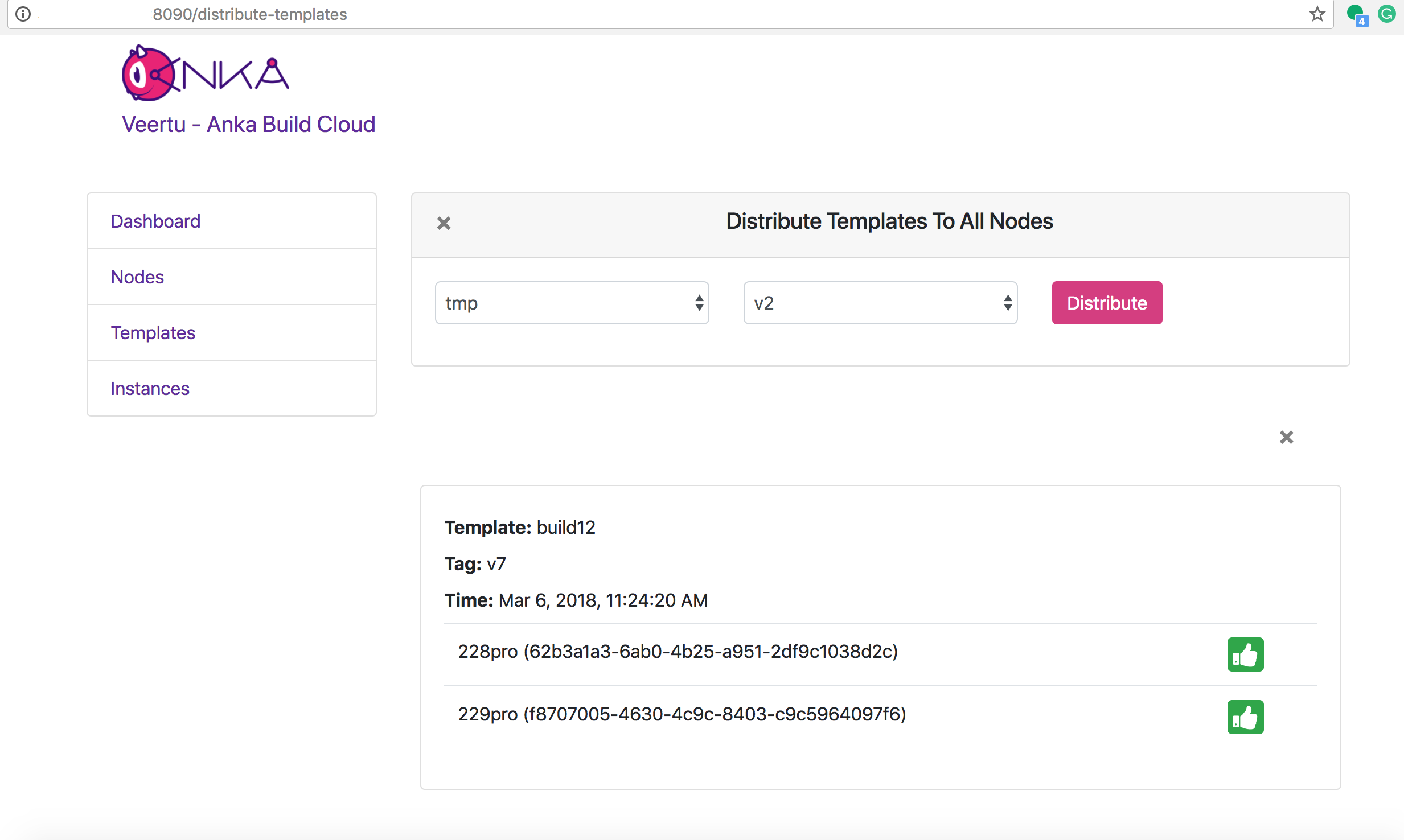The image size is (1404, 840).
Task: Open the green extension icon with badge 4
Action: click(1356, 14)
